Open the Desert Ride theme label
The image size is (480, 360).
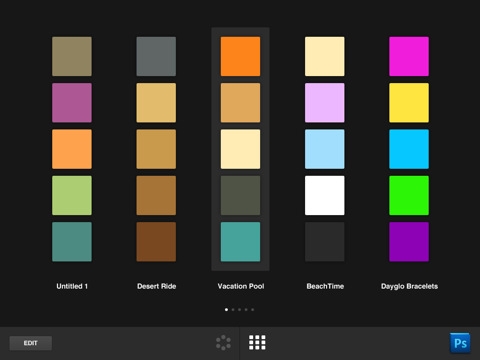coord(156,286)
